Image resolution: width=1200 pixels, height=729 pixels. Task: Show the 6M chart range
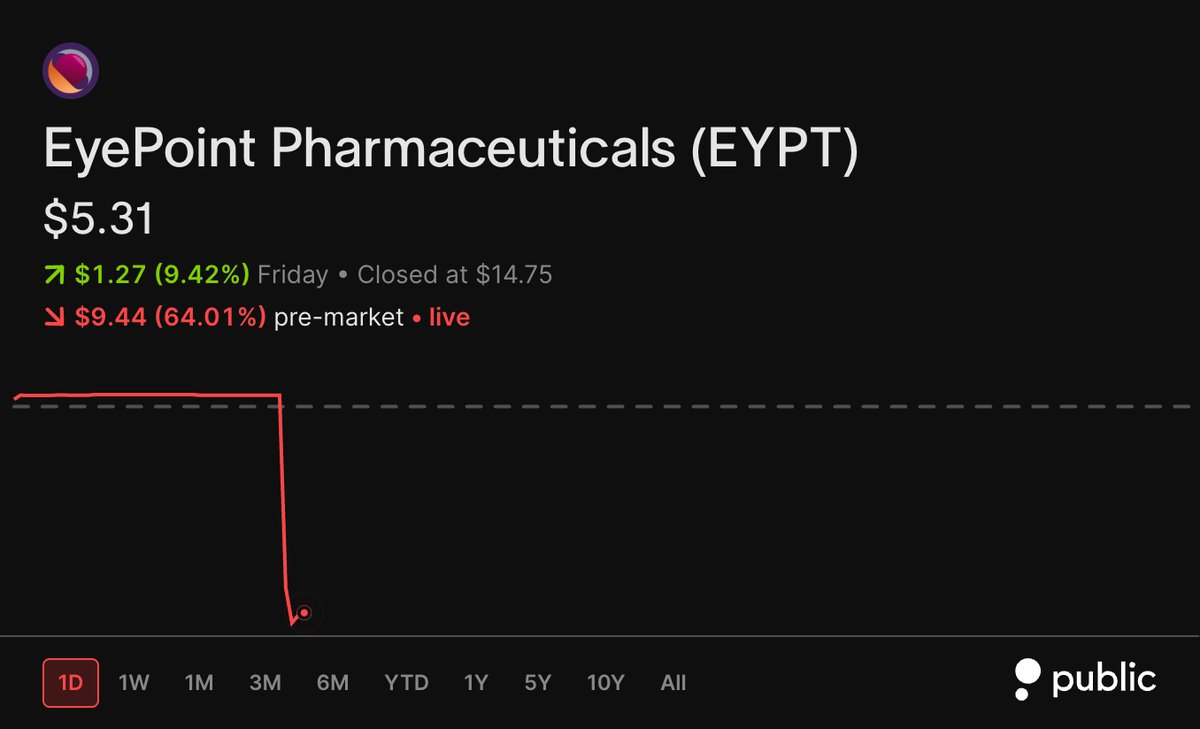[x=333, y=683]
